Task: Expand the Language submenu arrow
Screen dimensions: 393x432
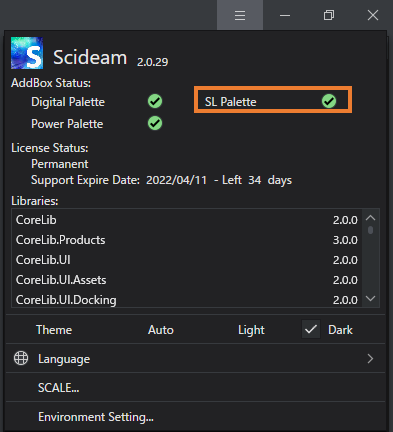Action: coord(370,359)
